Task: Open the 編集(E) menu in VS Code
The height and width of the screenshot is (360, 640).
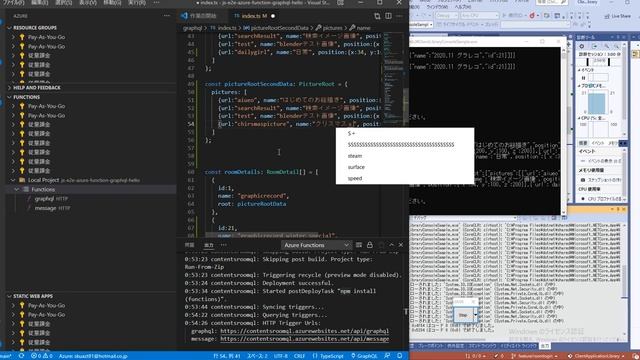Action: point(40,2)
